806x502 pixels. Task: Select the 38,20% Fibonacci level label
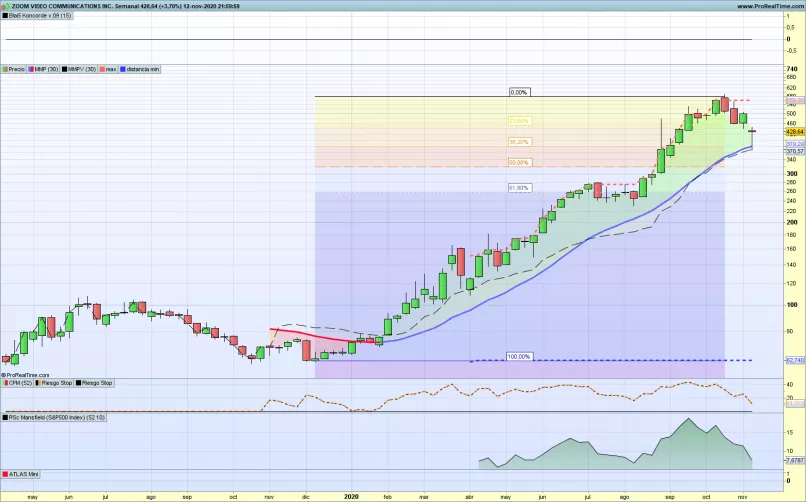[519, 142]
